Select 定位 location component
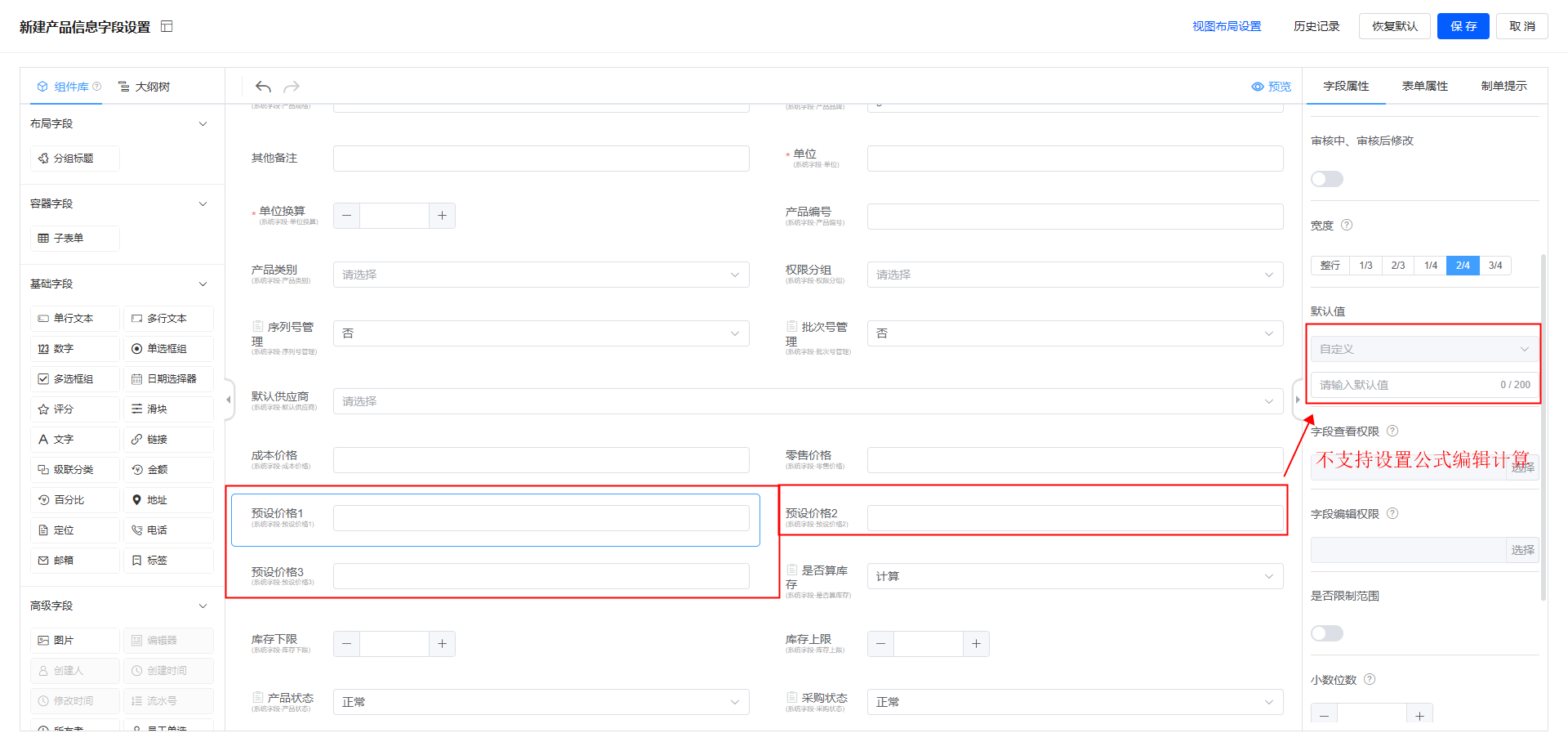The width and height of the screenshot is (1568, 751). coord(75,530)
